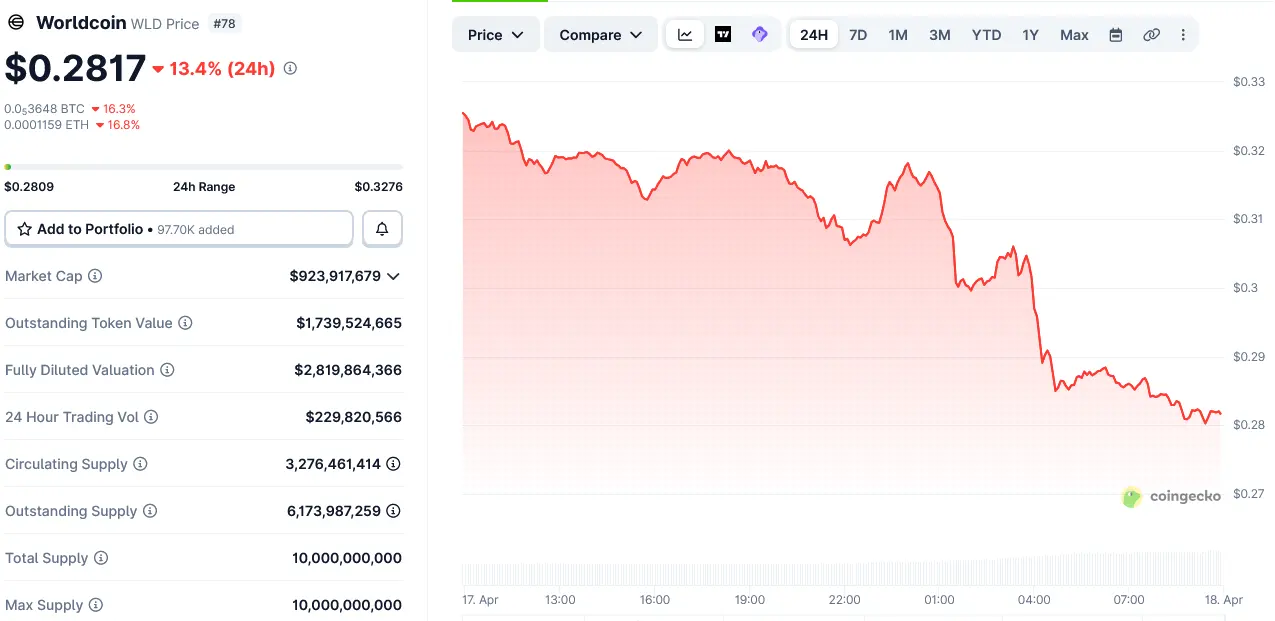The height and width of the screenshot is (621, 1275).
Task: Toggle the Add to Portfolio star
Action: pyautogui.click(x=22, y=228)
